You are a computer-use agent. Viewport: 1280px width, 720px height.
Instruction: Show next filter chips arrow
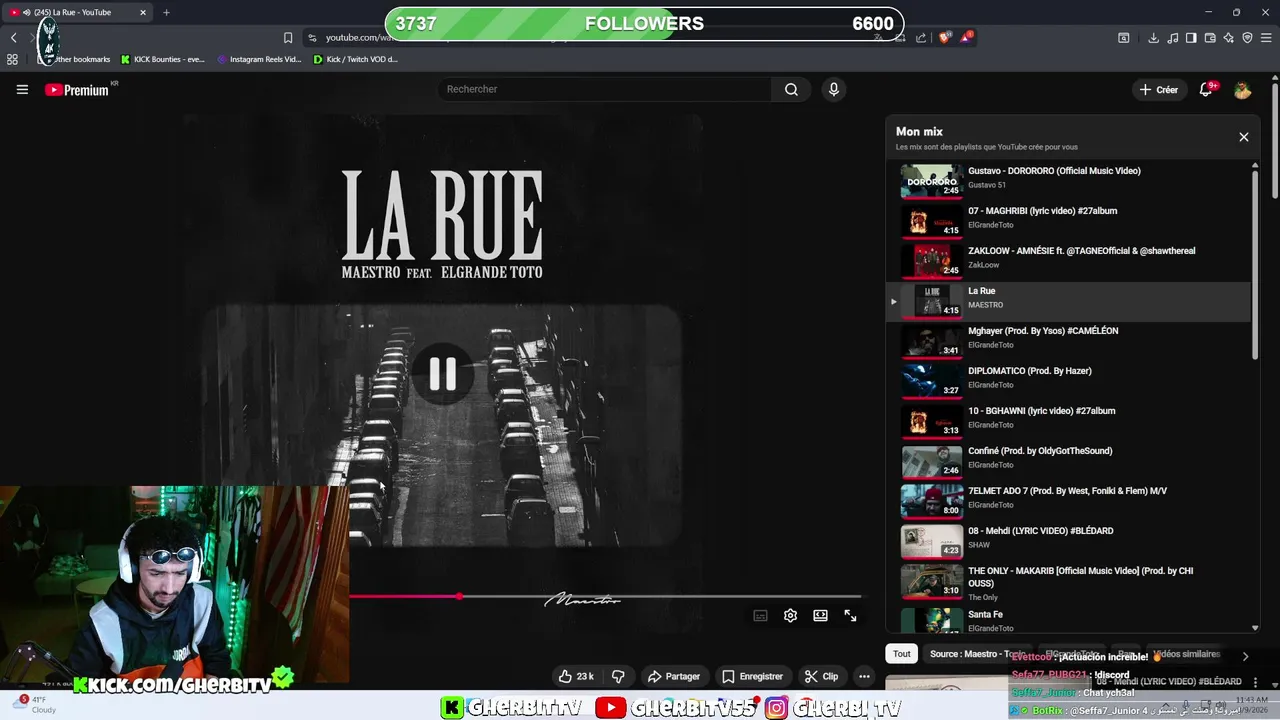point(1245,656)
